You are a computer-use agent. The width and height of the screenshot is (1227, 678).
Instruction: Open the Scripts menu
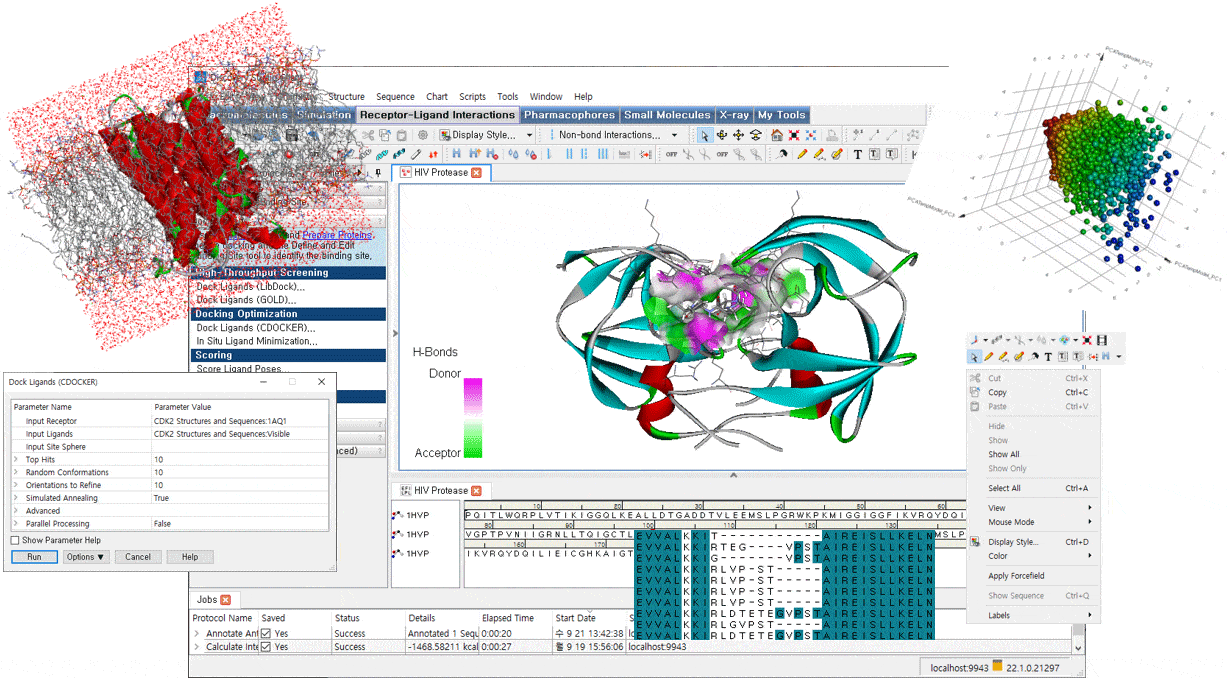[x=472, y=97]
